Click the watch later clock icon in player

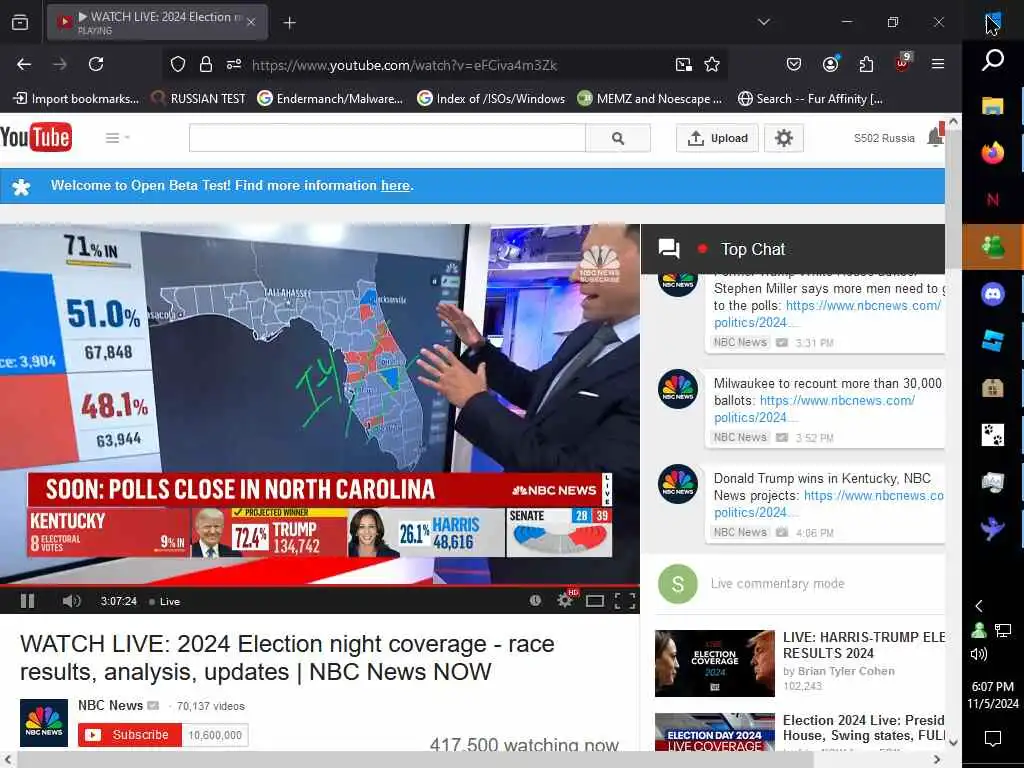pyautogui.click(x=536, y=600)
